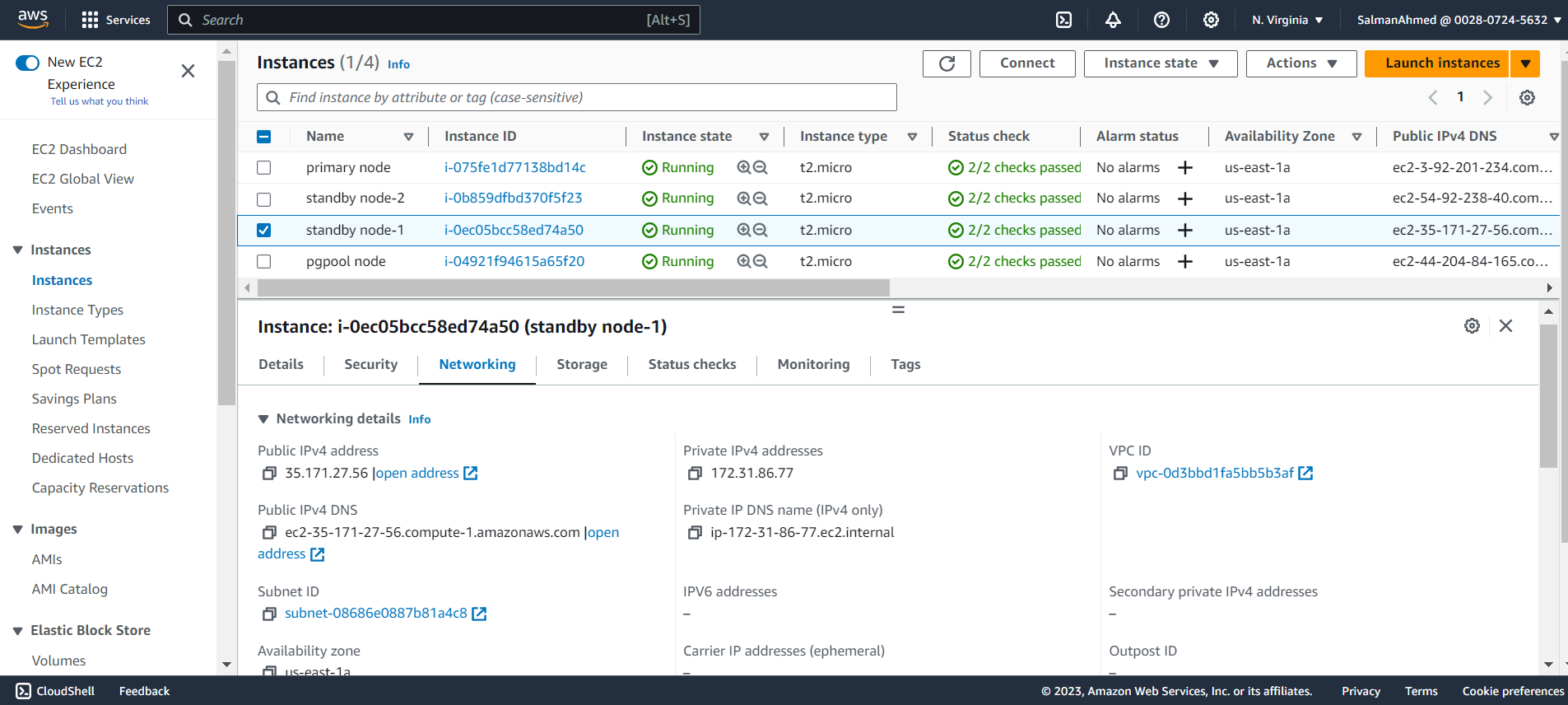Add an alarm for standby node-1

click(1185, 230)
